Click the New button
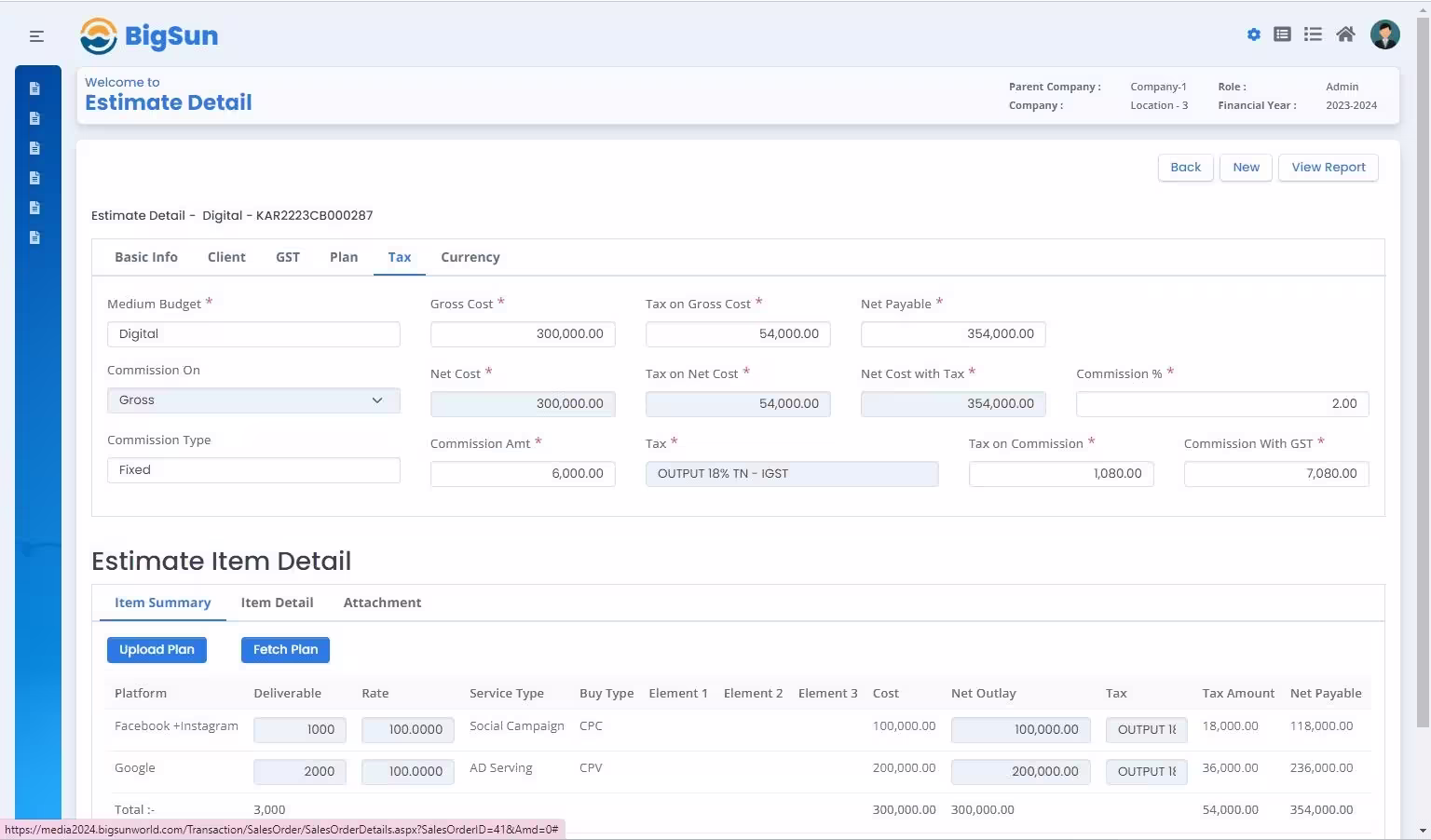The height and width of the screenshot is (840, 1431). pyautogui.click(x=1247, y=168)
